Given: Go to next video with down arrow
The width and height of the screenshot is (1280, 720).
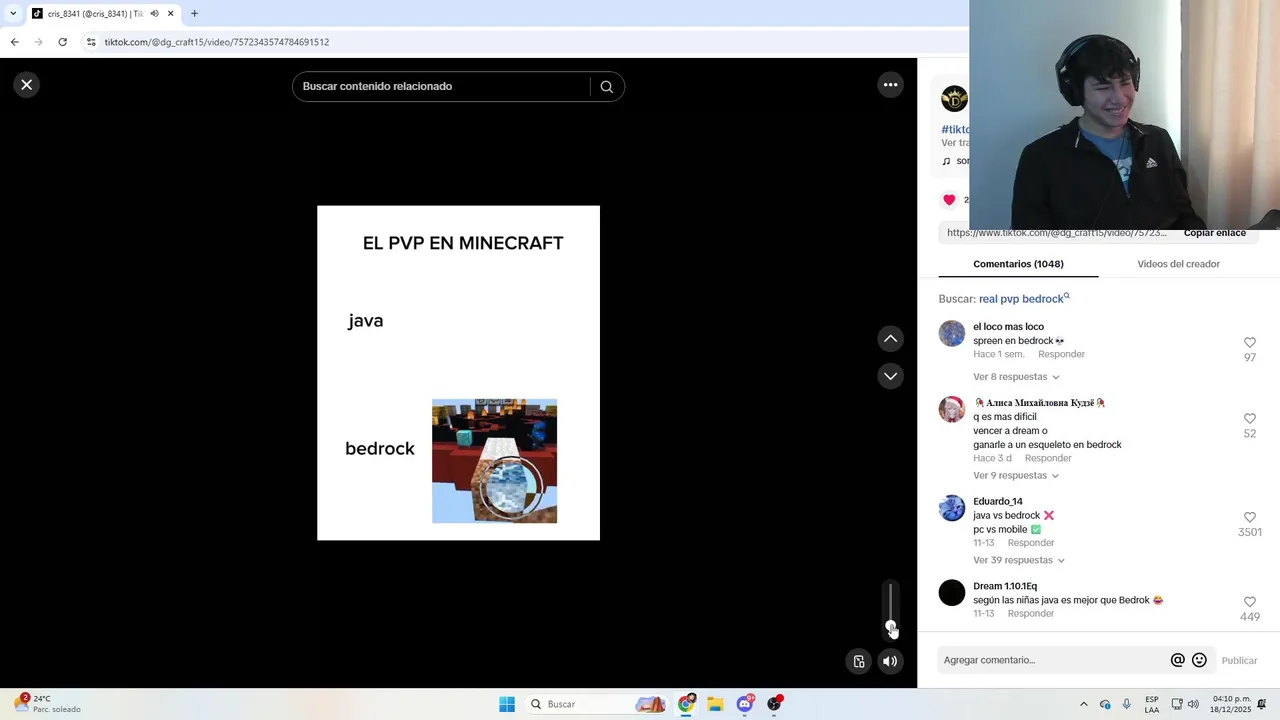Looking at the screenshot, I should point(890,376).
